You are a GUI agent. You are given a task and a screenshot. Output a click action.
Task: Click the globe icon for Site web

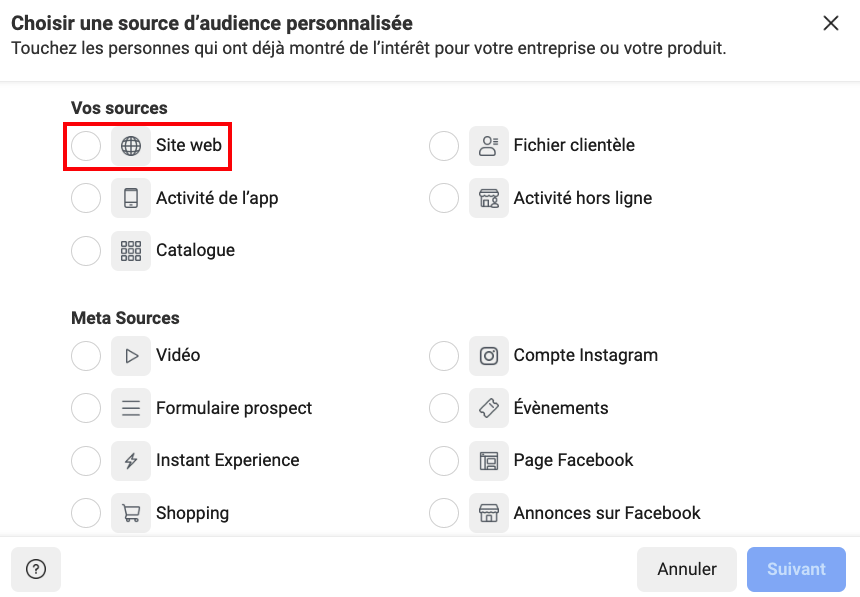131,146
